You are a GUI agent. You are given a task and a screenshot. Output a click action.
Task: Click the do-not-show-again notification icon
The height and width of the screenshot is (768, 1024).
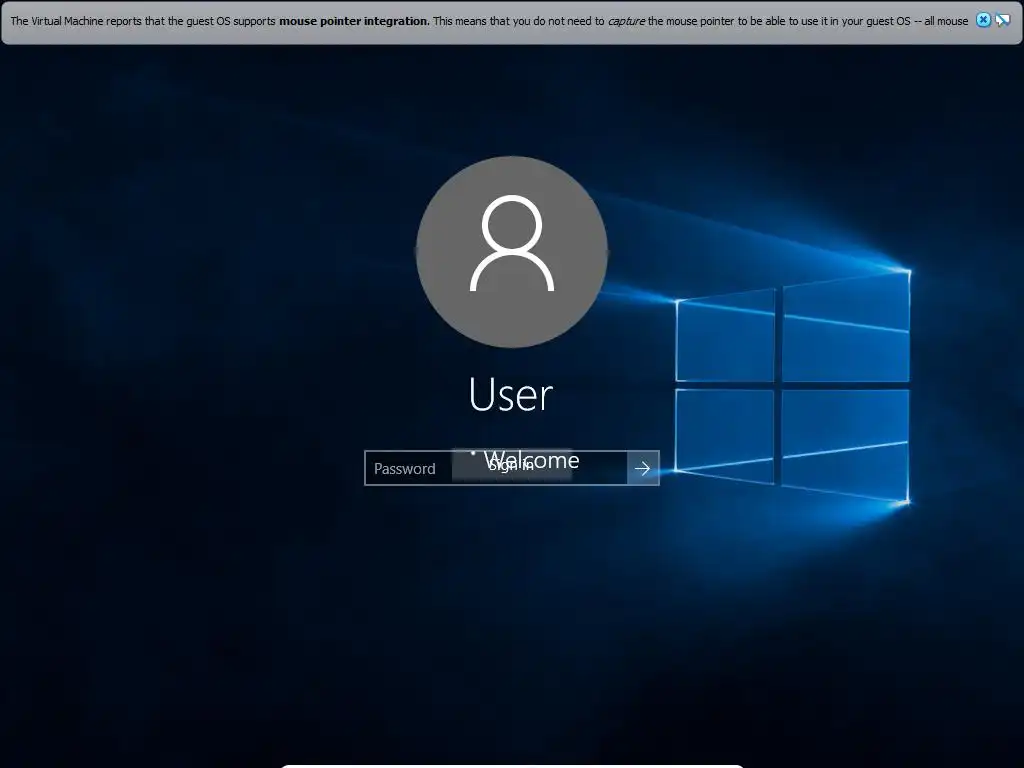point(1002,20)
